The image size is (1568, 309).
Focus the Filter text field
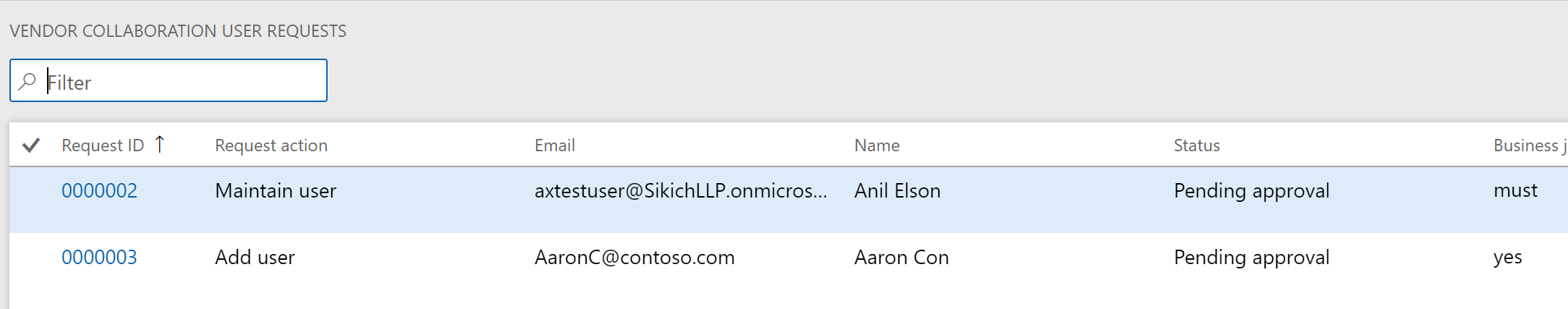pyautogui.click(x=184, y=82)
